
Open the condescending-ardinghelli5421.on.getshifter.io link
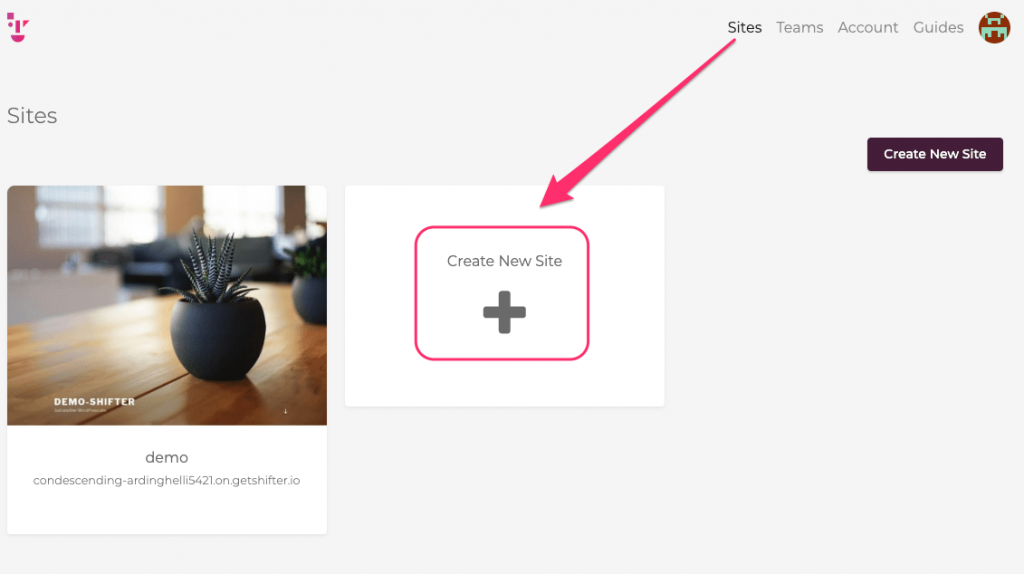(167, 481)
